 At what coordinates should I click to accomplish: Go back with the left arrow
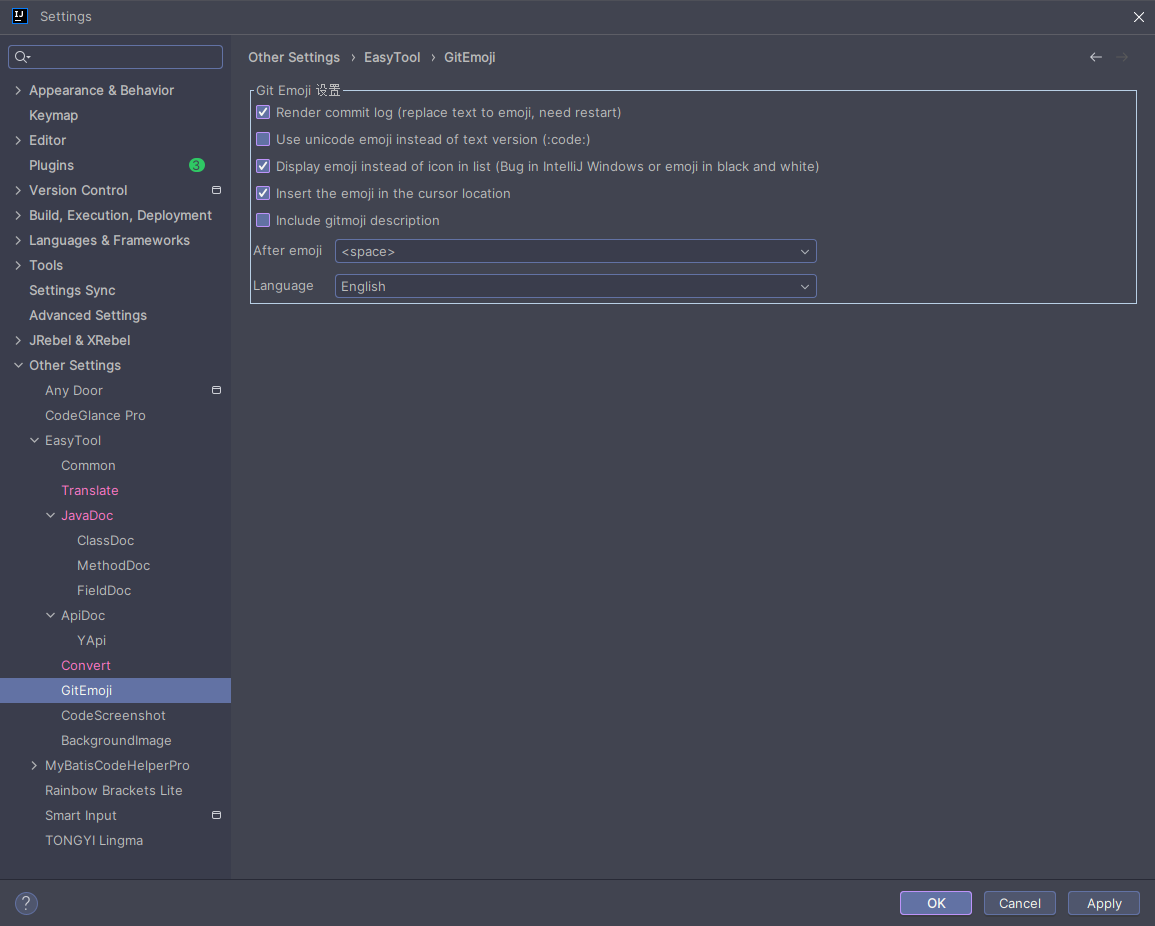(1095, 57)
